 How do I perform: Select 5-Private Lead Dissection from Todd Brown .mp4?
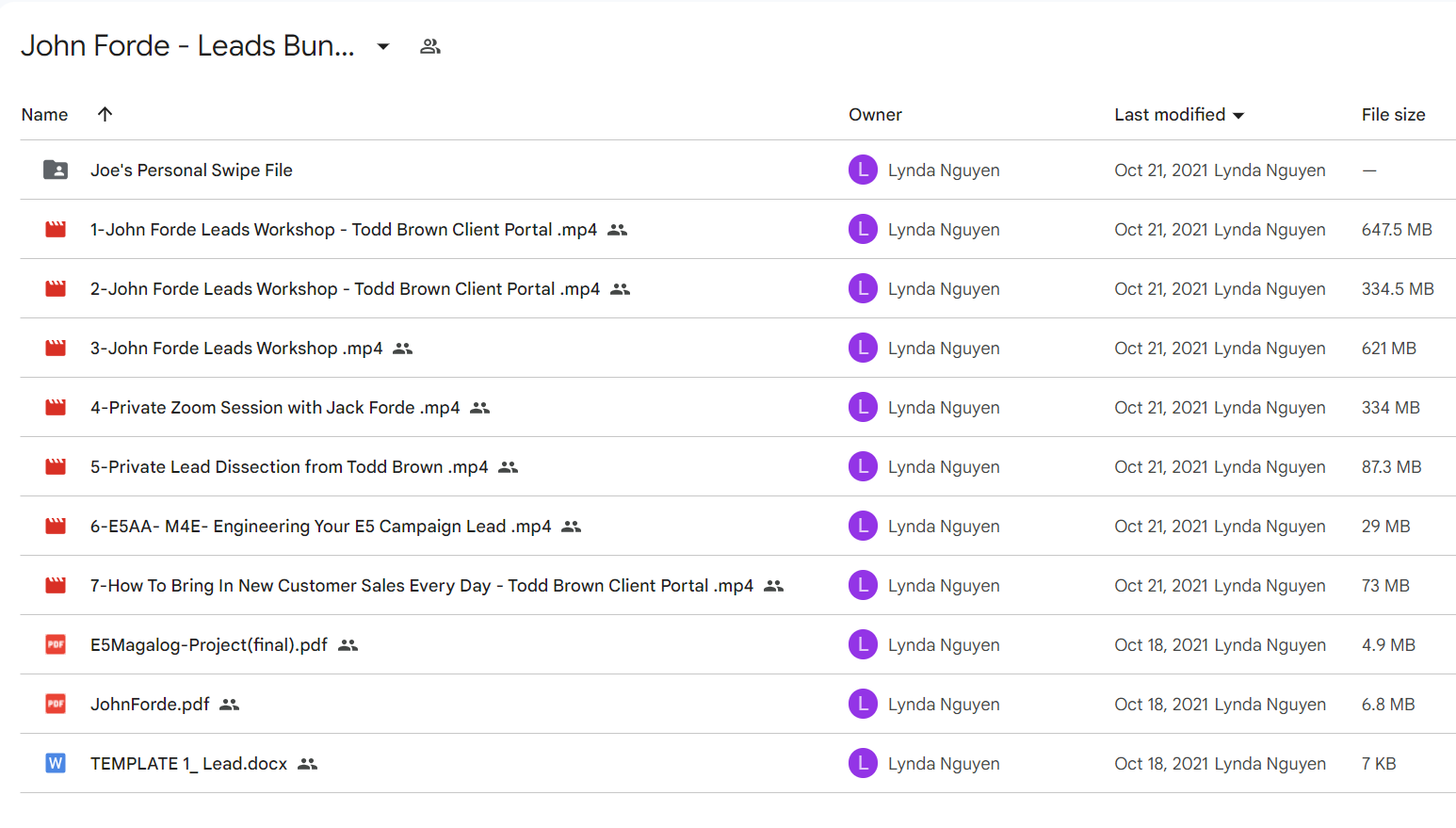[x=289, y=466]
